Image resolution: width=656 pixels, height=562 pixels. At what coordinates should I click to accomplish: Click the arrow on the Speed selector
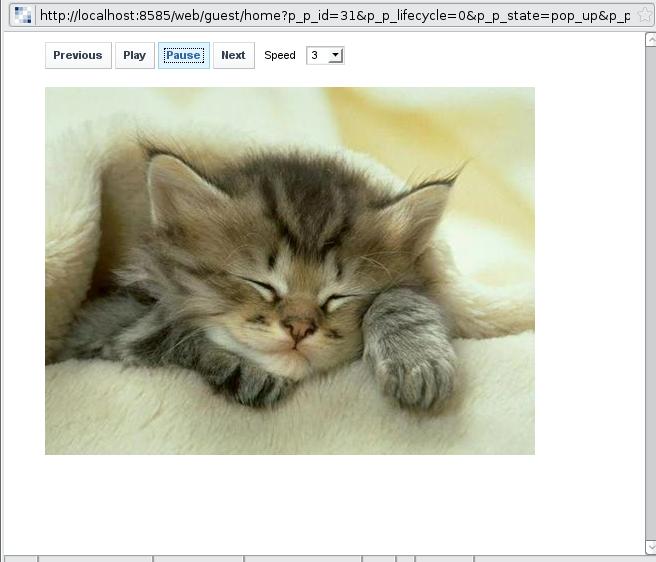[x=336, y=56]
